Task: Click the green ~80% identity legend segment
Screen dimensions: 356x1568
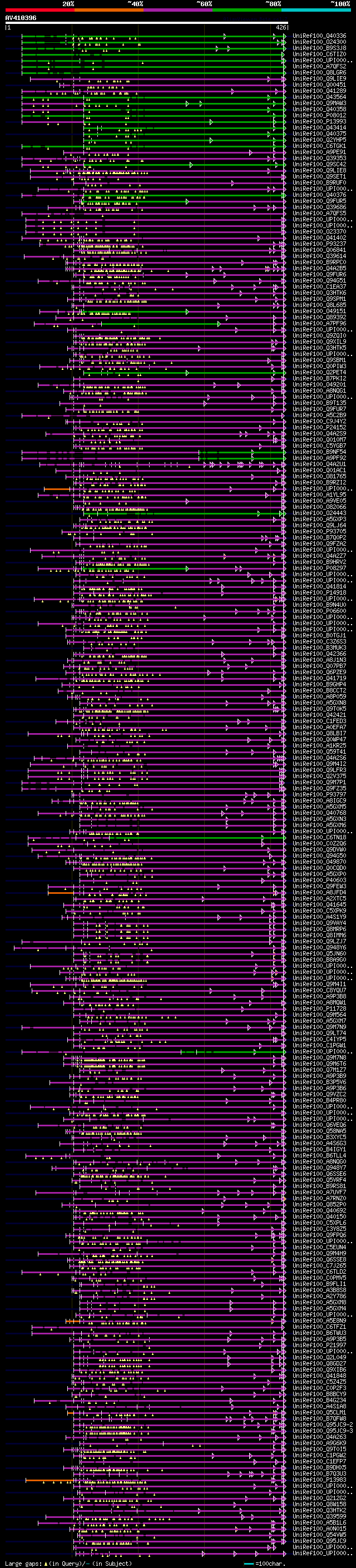Action: coord(247,10)
